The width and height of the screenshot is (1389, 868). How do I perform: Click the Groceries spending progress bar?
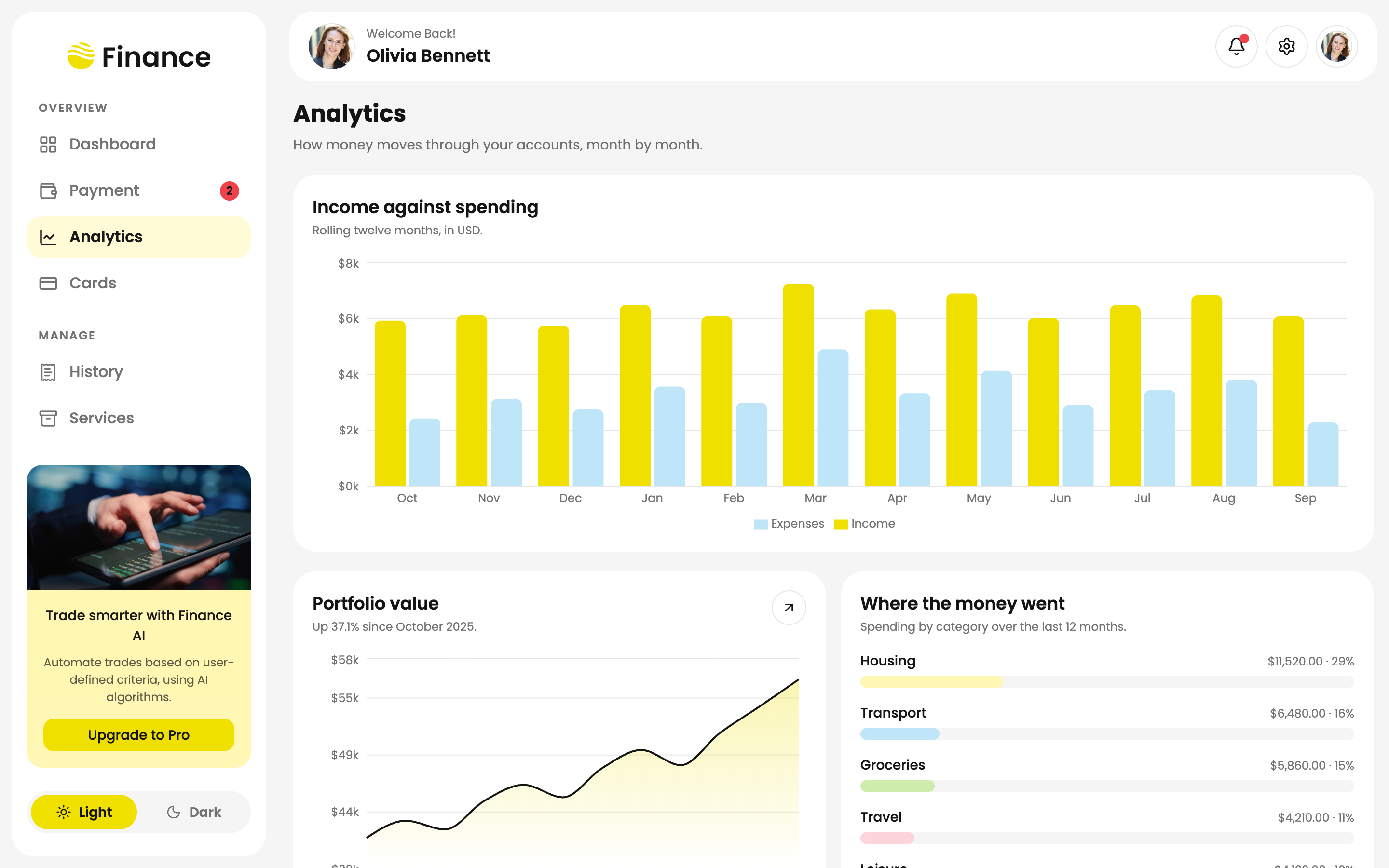click(1106, 786)
